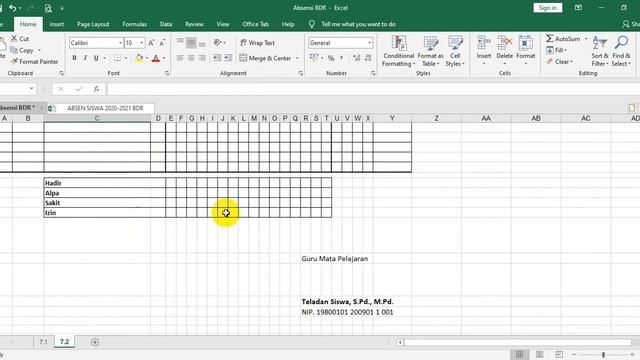The image size is (640, 360).
Task: Toggle Wrap Text
Action: (x=257, y=42)
